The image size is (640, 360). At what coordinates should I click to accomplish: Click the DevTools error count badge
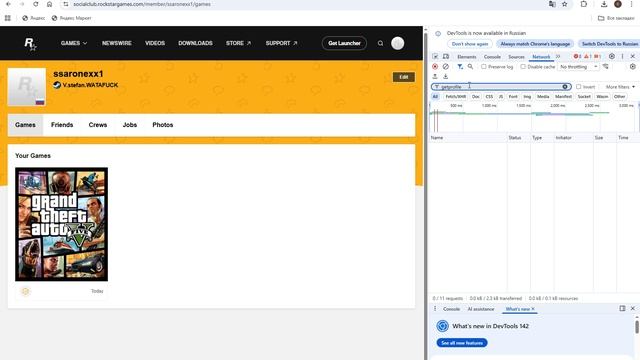coord(577,56)
